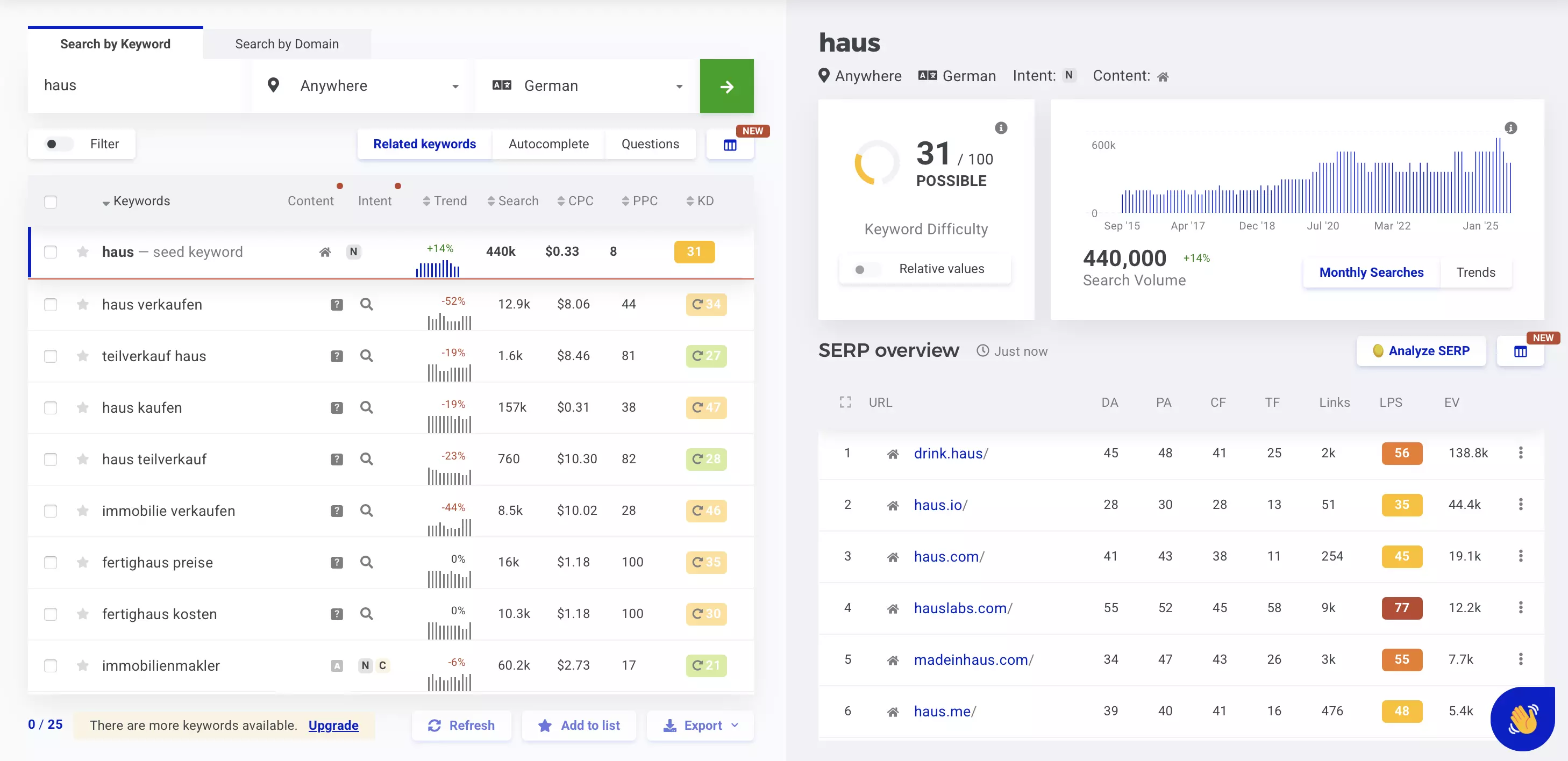Expand the Export options chevron
The width and height of the screenshot is (1568, 761).
point(735,725)
